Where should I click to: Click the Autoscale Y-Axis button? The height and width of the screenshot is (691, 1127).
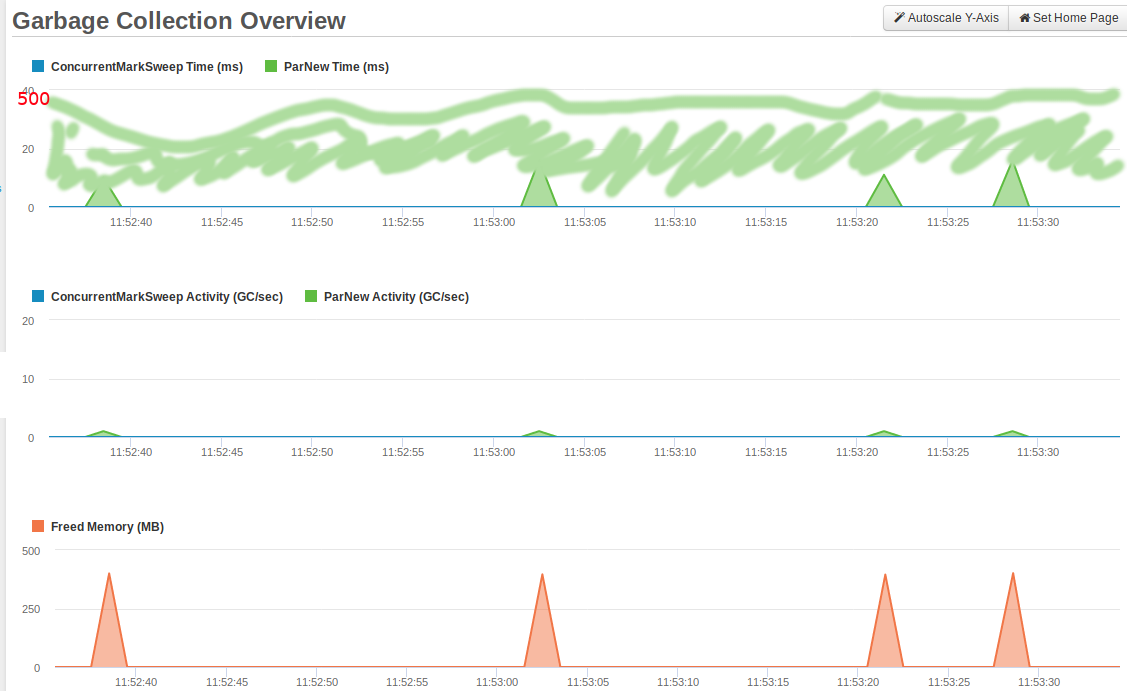946,18
